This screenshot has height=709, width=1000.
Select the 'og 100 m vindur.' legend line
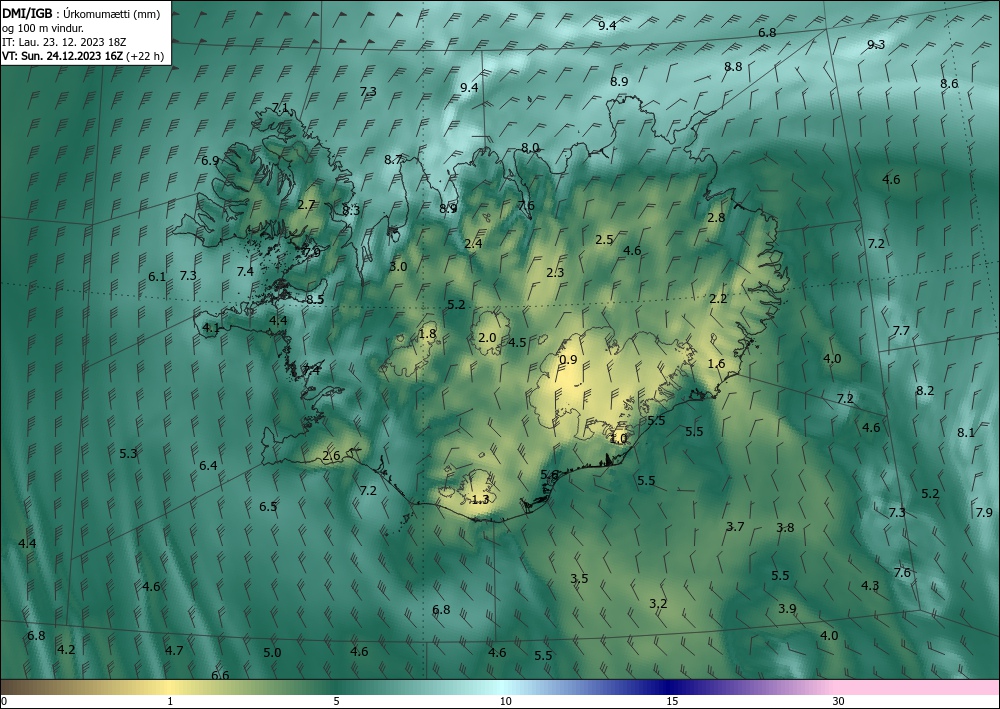coord(43,27)
